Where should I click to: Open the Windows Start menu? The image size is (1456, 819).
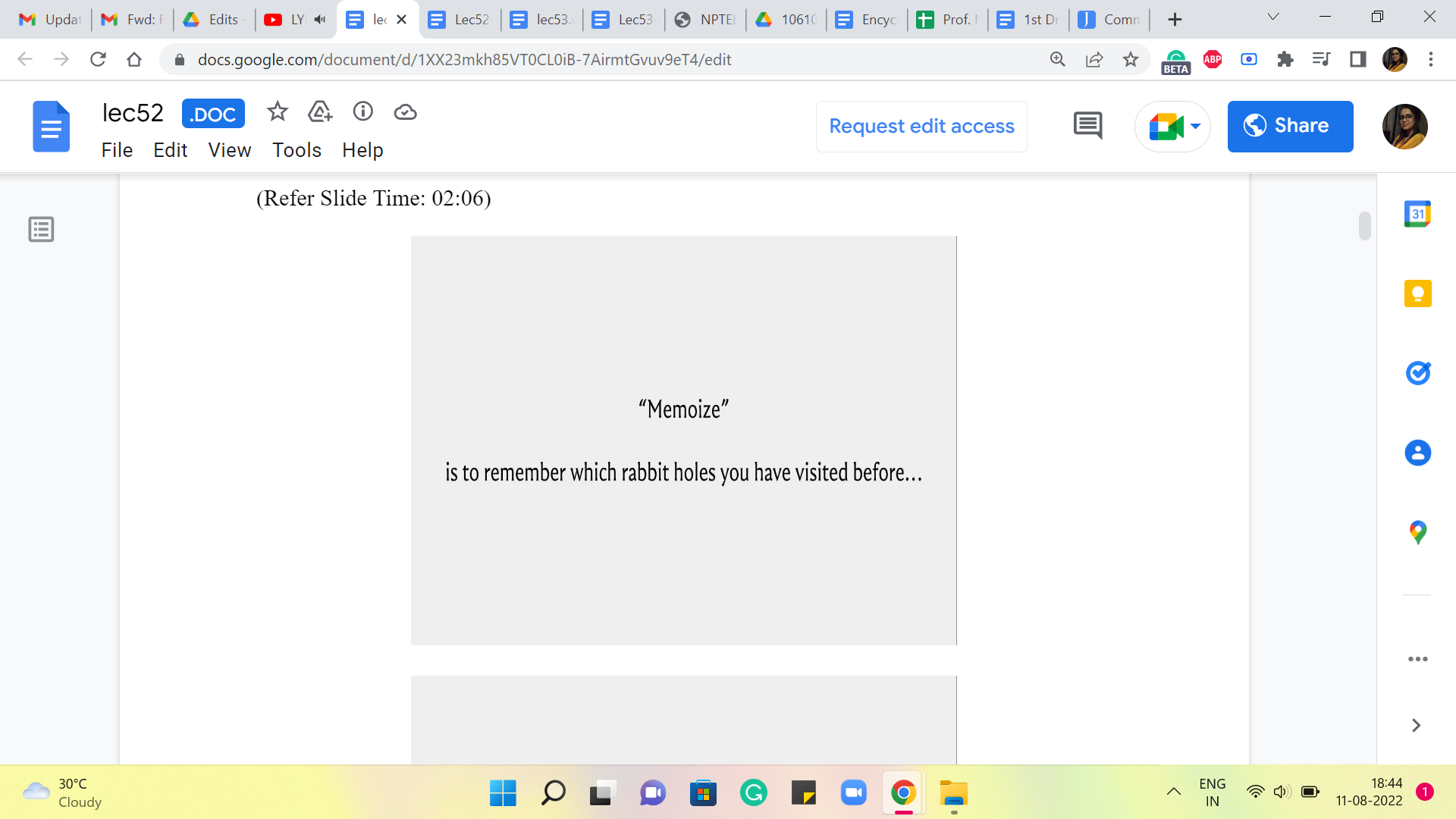[x=503, y=793]
